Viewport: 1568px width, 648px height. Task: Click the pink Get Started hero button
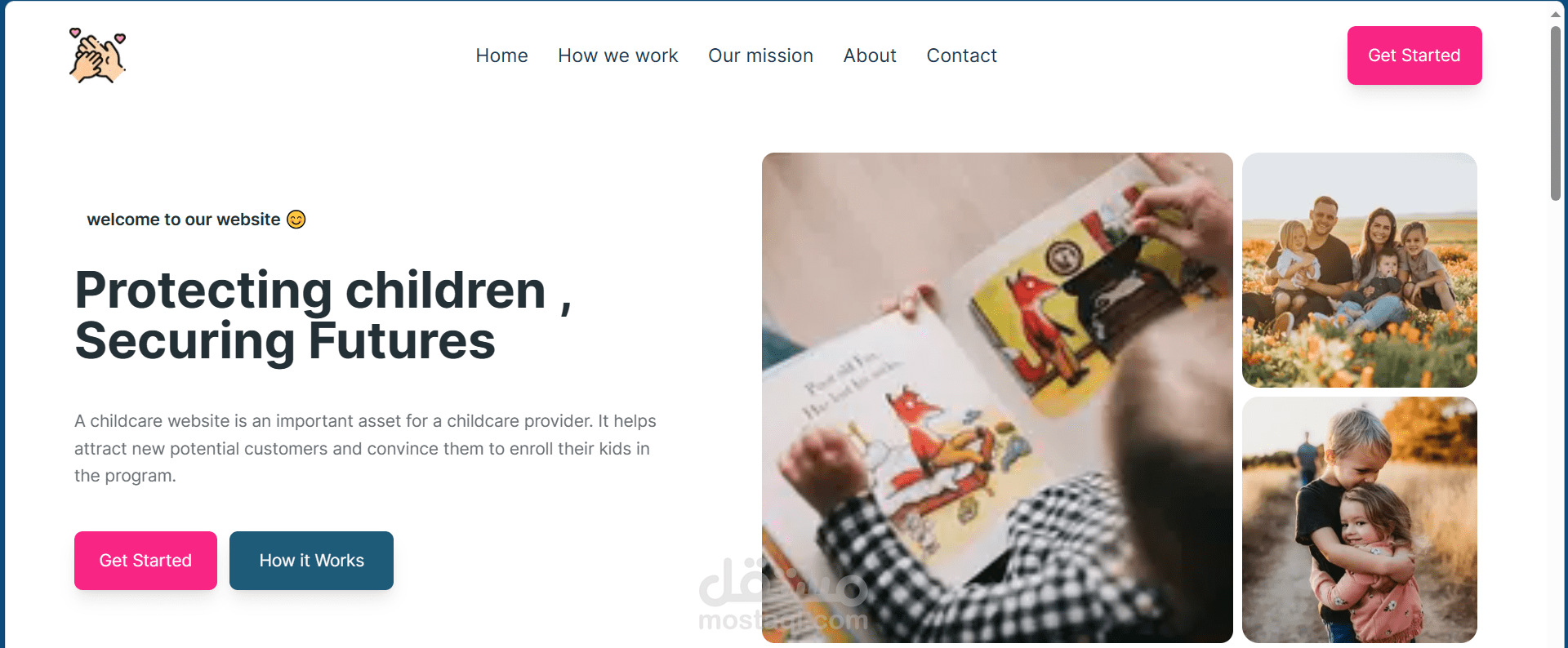145,561
